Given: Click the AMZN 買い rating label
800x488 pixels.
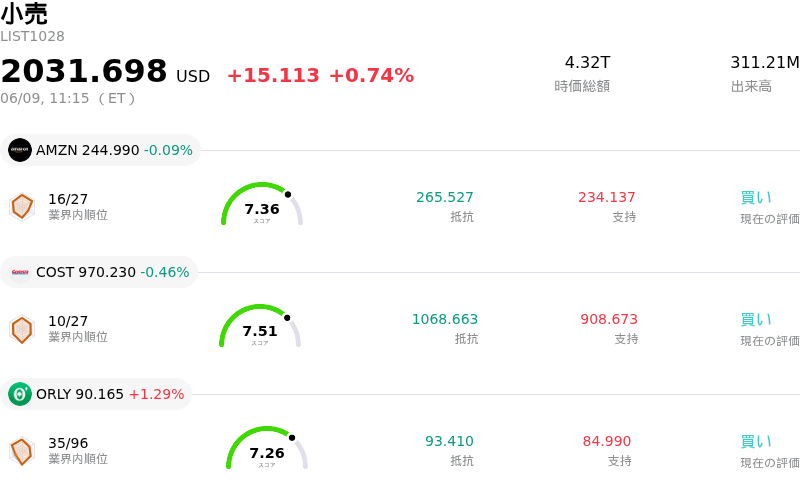Looking at the screenshot, I should tap(756, 198).
